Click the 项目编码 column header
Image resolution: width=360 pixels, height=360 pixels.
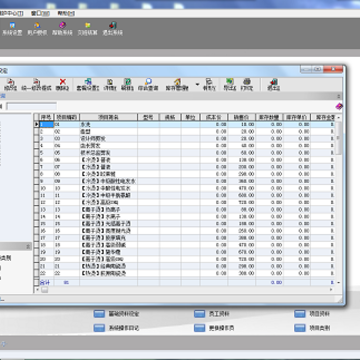pos(67,117)
